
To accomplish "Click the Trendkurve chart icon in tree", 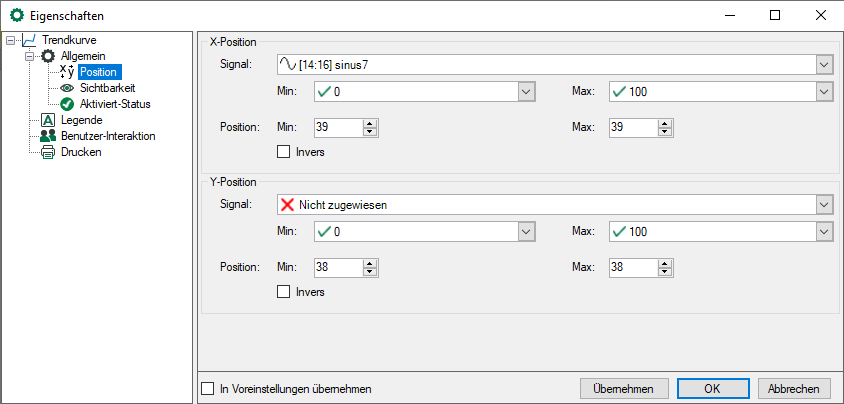I will (29, 40).
